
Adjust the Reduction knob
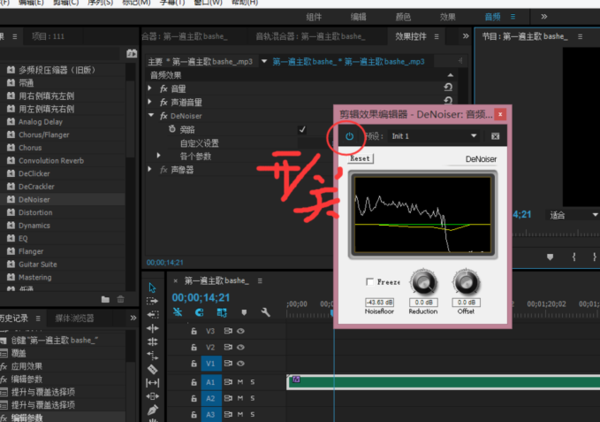[x=424, y=282]
